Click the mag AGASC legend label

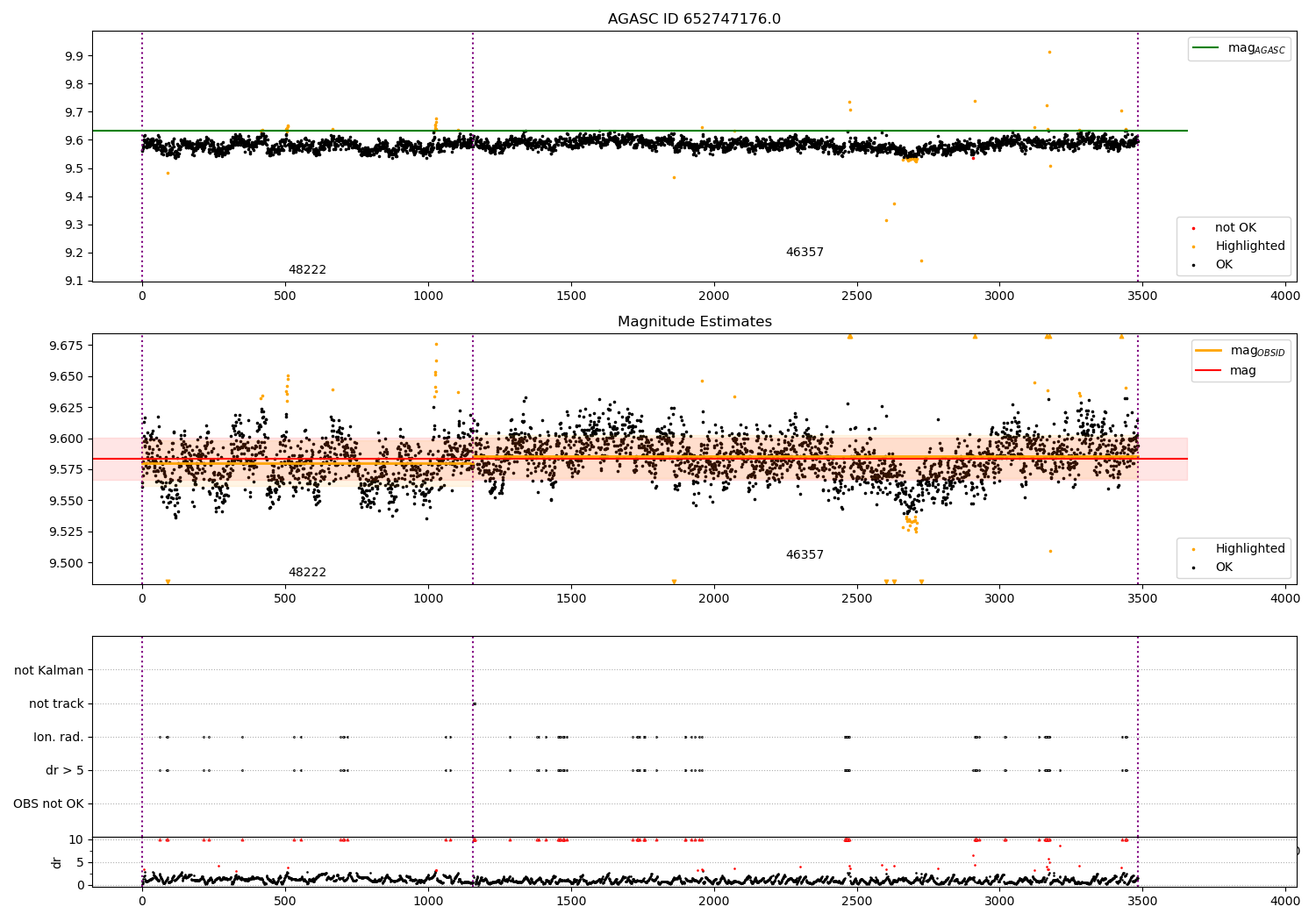pos(1256,49)
